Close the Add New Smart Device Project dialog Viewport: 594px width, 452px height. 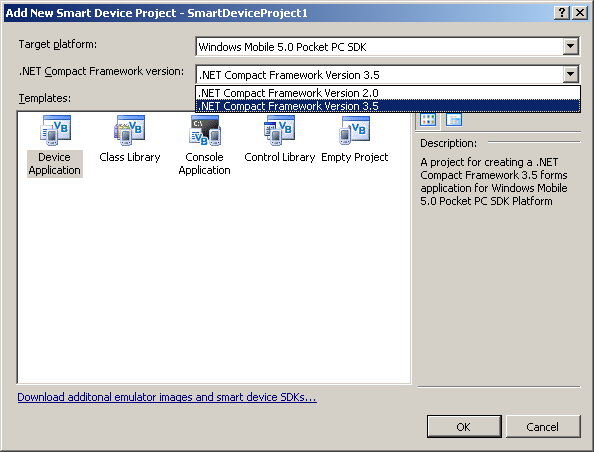580,13
